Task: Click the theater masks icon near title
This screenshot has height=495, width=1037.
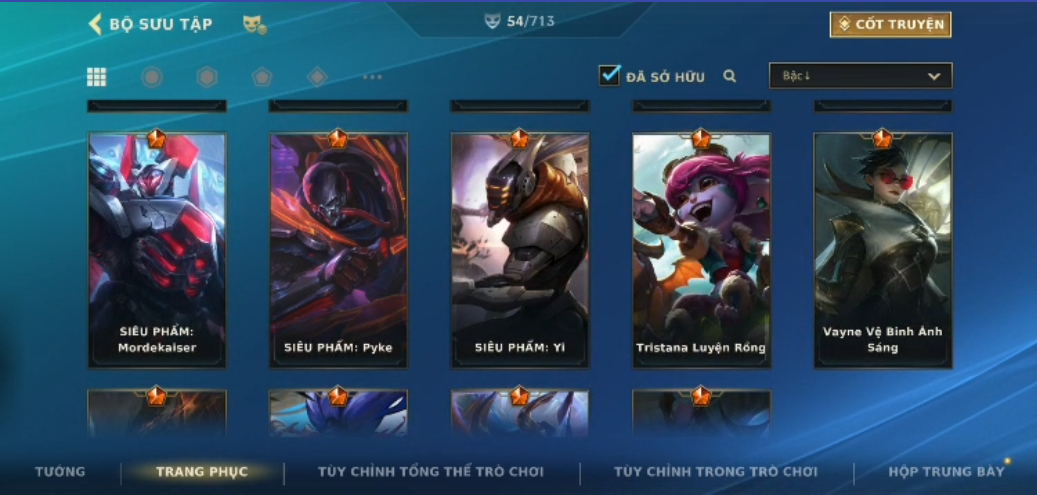Action: click(254, 24)
